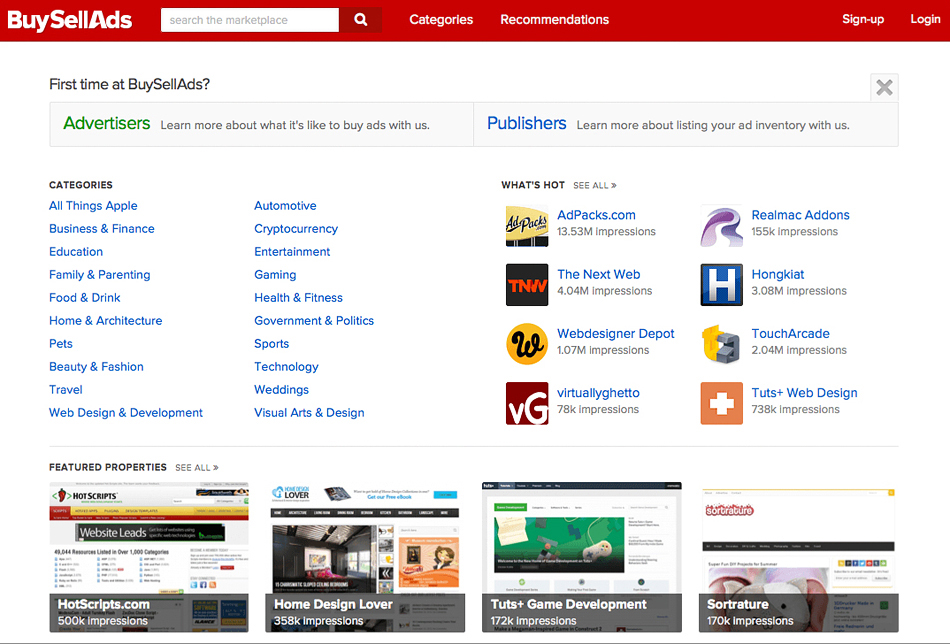The width and height of the screenshot is (950, 644).
Task: Go to Sign-up
Action: coord(863,19)
